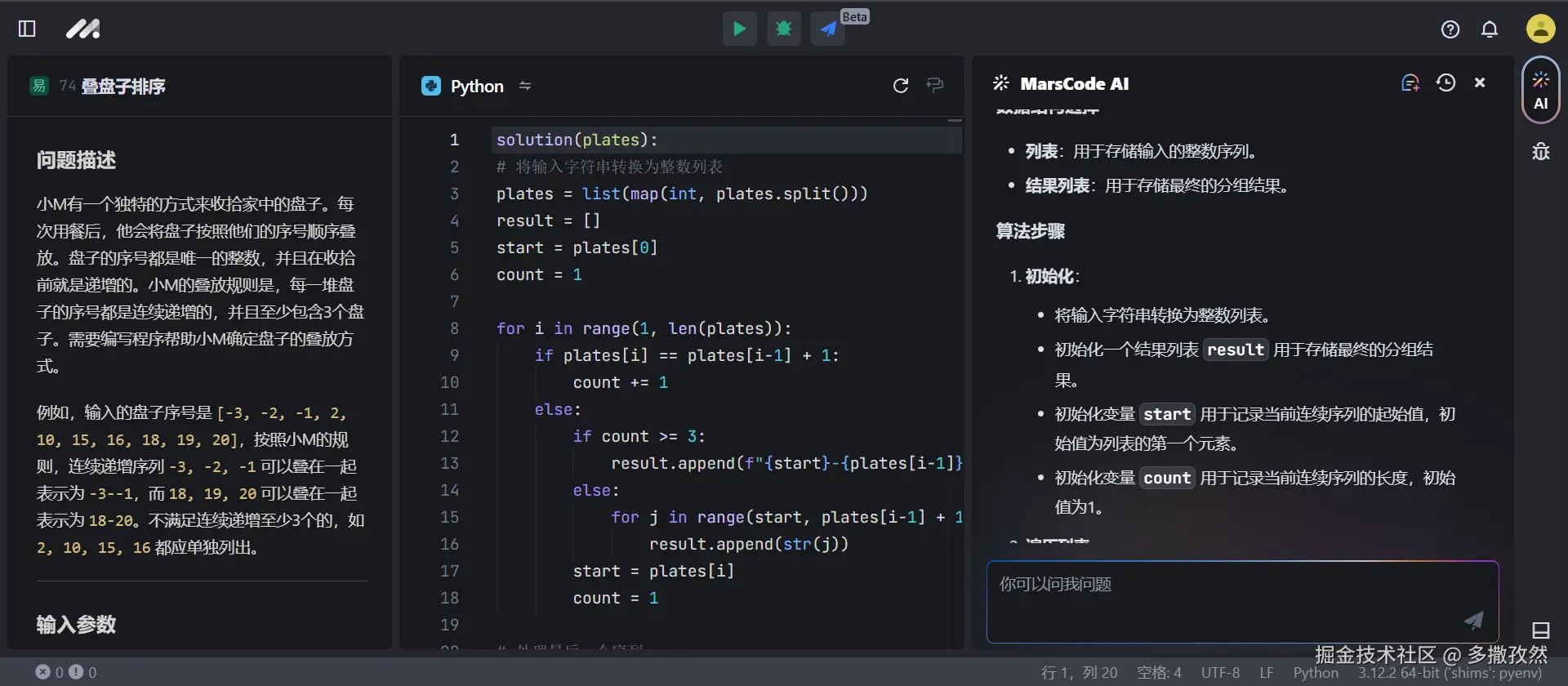Click the '1. 初始化' step in AI answer

(1045, 276)
